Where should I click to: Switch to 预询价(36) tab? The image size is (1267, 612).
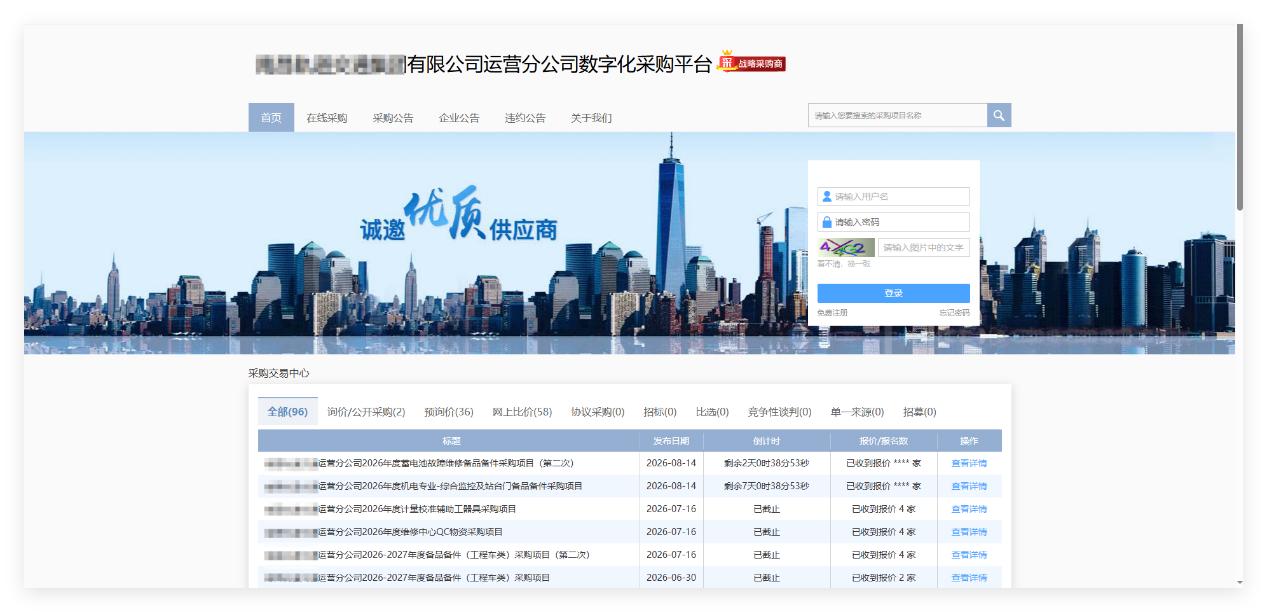449,412
